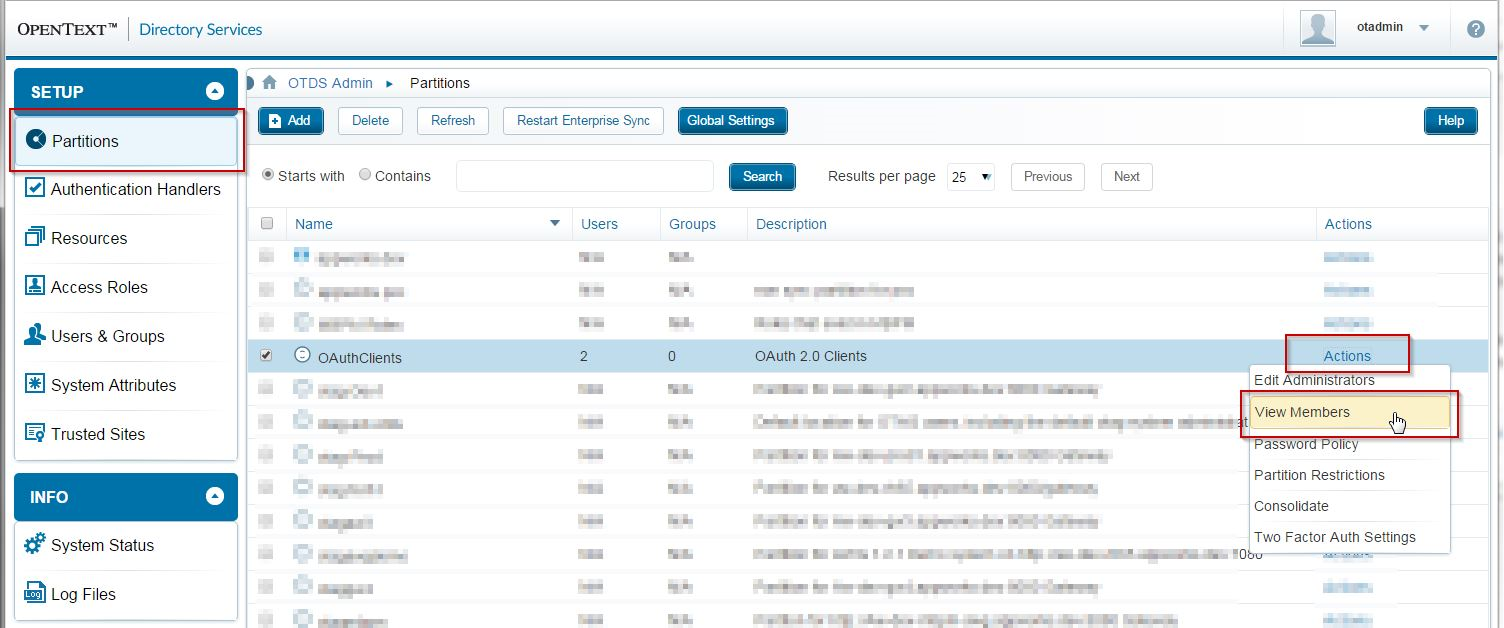Sort by the Groups column header
The height and width of the screenshot is (628, 1504).
tap(693, 224)
